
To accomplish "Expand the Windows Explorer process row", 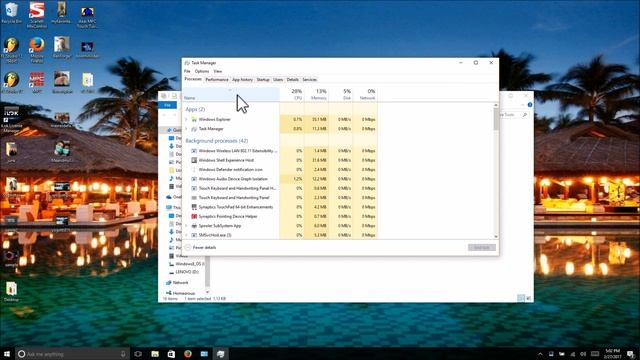I will click(x=187, y=120).
